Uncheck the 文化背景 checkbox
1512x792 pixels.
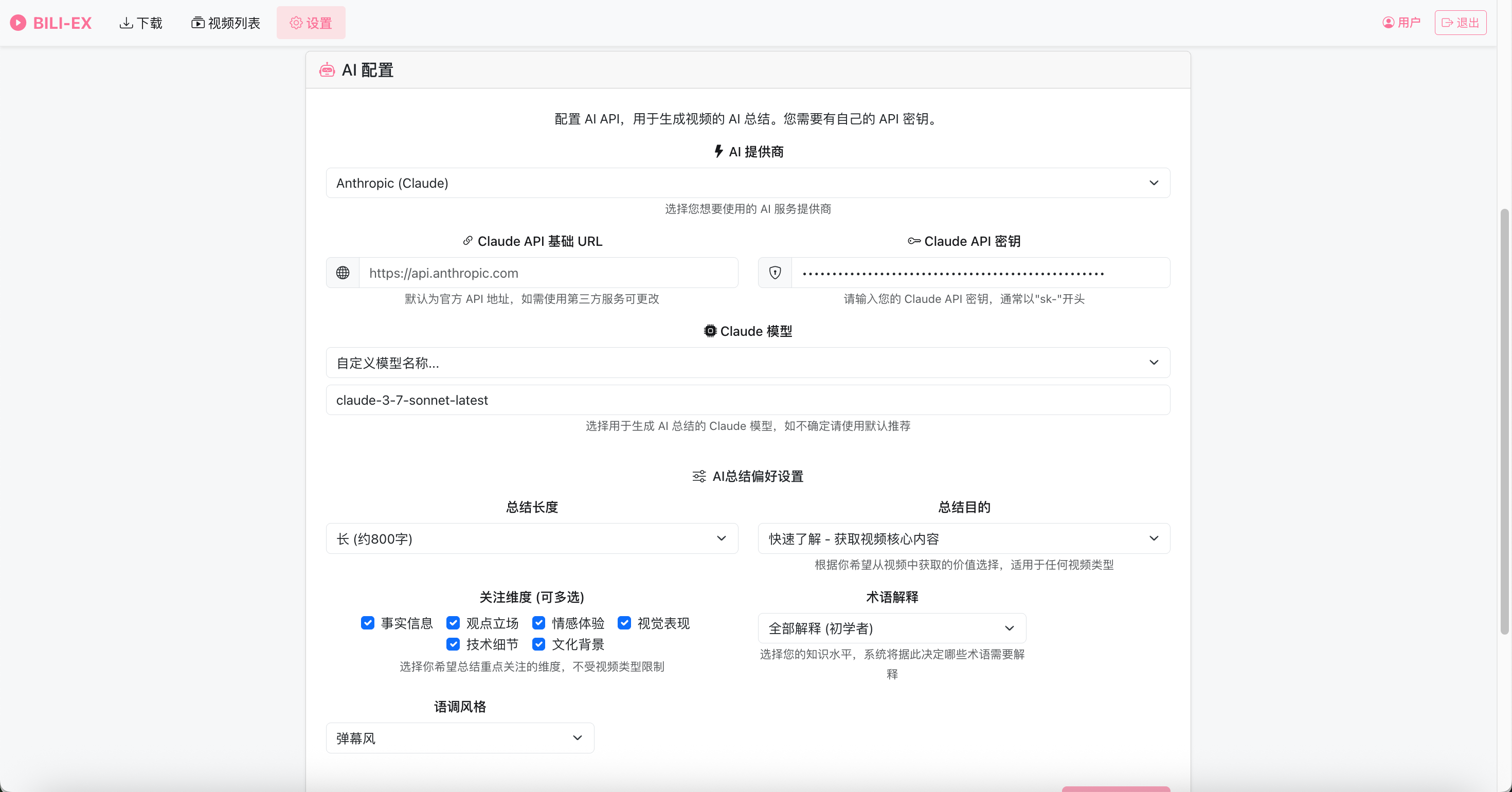539,644
